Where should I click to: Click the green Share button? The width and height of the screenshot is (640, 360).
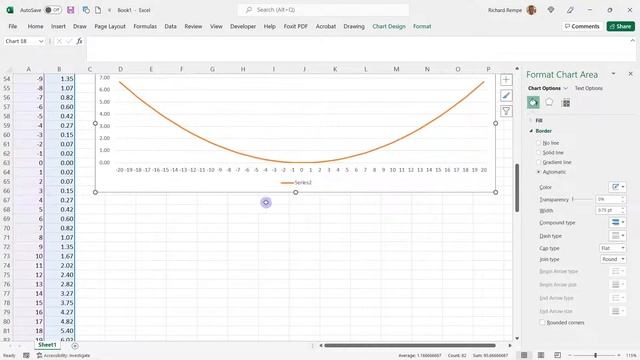[620, 26]
